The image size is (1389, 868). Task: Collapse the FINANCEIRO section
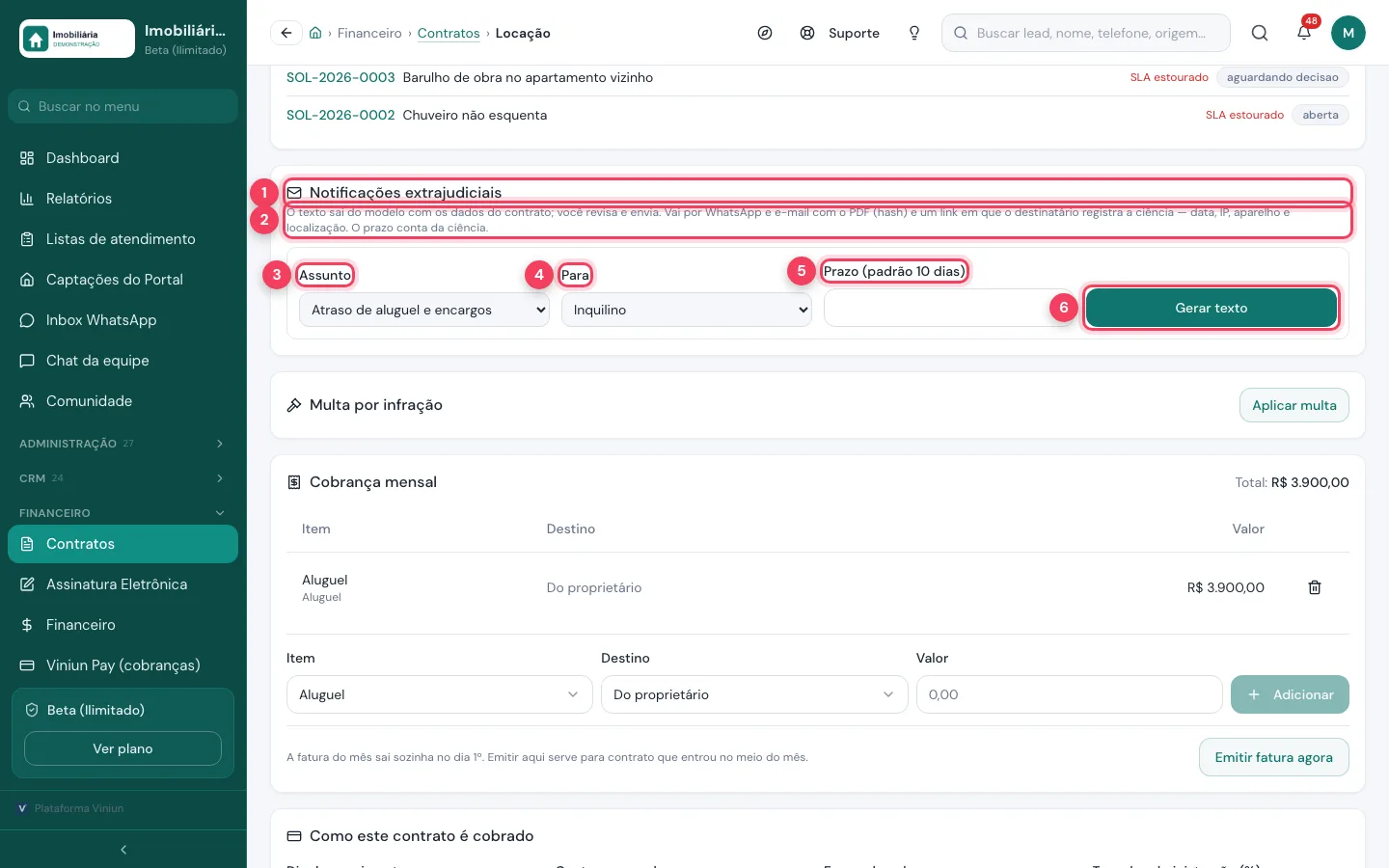click(x=123, y=513)
